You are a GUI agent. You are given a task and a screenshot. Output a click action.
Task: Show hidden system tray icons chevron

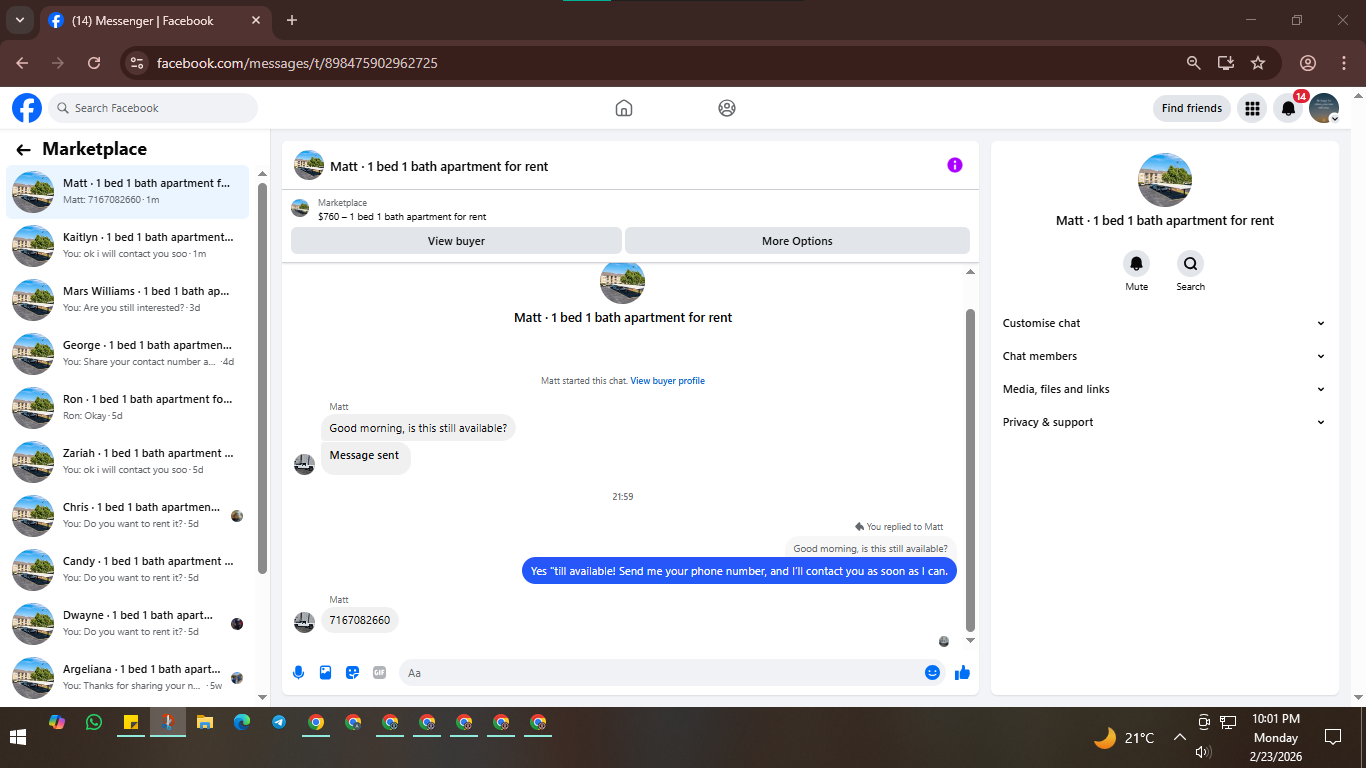click(1179, 738)
